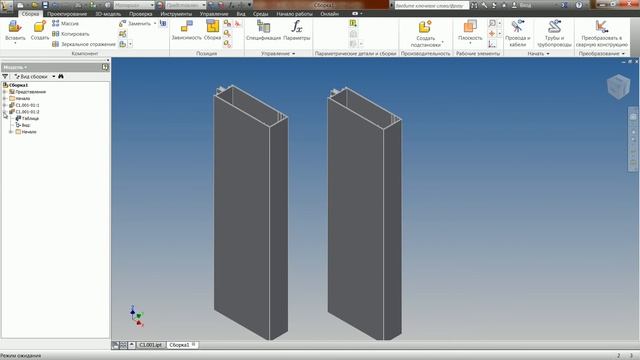640x360 pixels.
Task: Open the Онлайн ribbon tab
Action: pyautogui.click(x=329, y=14)
